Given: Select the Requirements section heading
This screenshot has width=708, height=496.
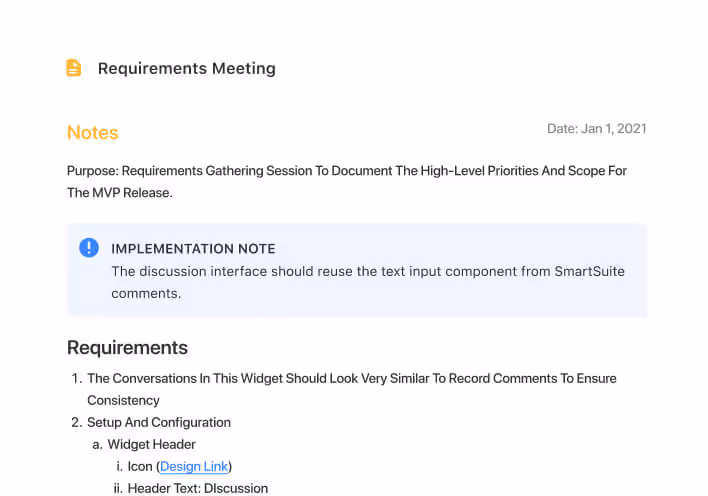Looking at the screenshot, I should point(127,348).
